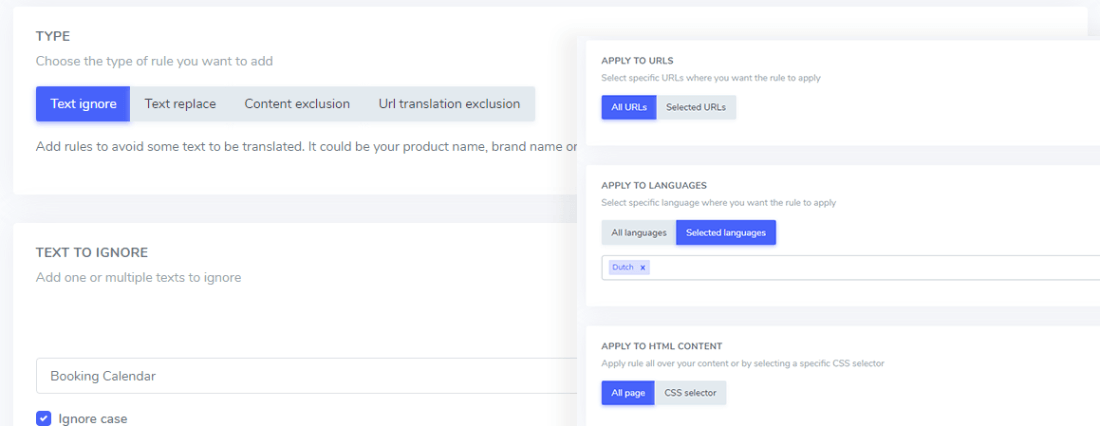Click the TEXT TO IGNORE heading
Viewport: 1100px width, 426px height.
92,253
